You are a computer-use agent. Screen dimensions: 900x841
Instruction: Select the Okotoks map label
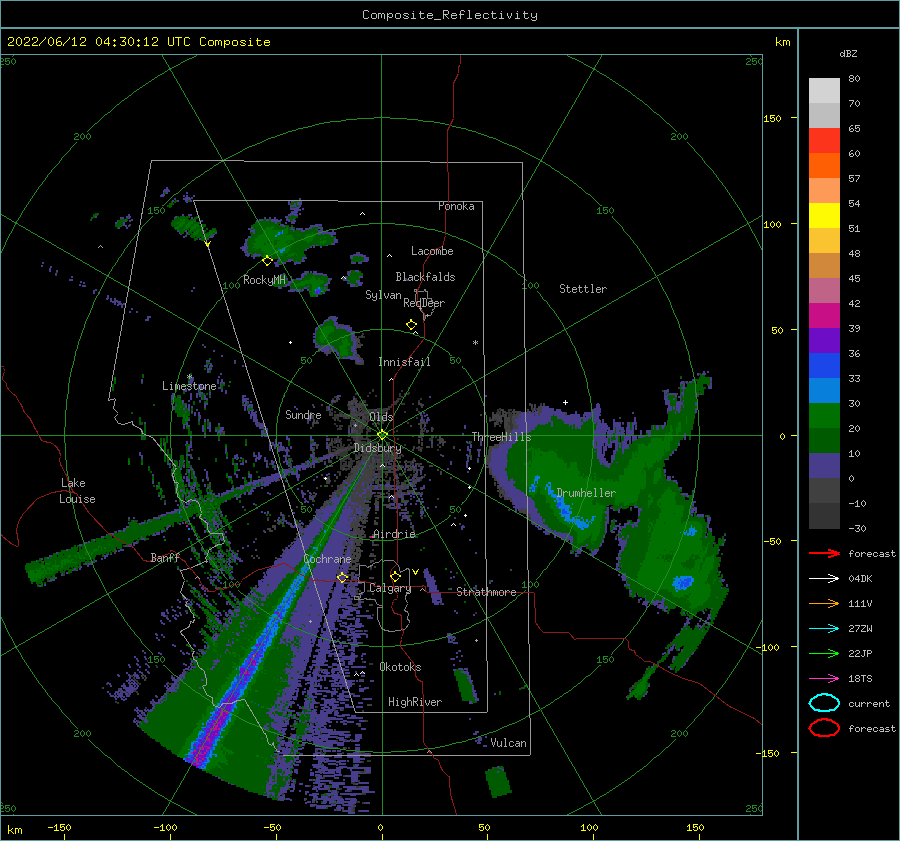point(401,667)
